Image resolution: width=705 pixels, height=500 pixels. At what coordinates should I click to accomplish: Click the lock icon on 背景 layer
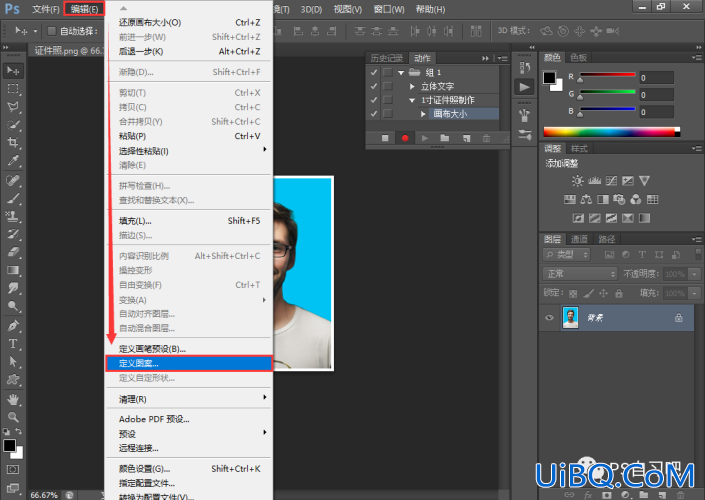pyautogui.click(x=678, y=318)
